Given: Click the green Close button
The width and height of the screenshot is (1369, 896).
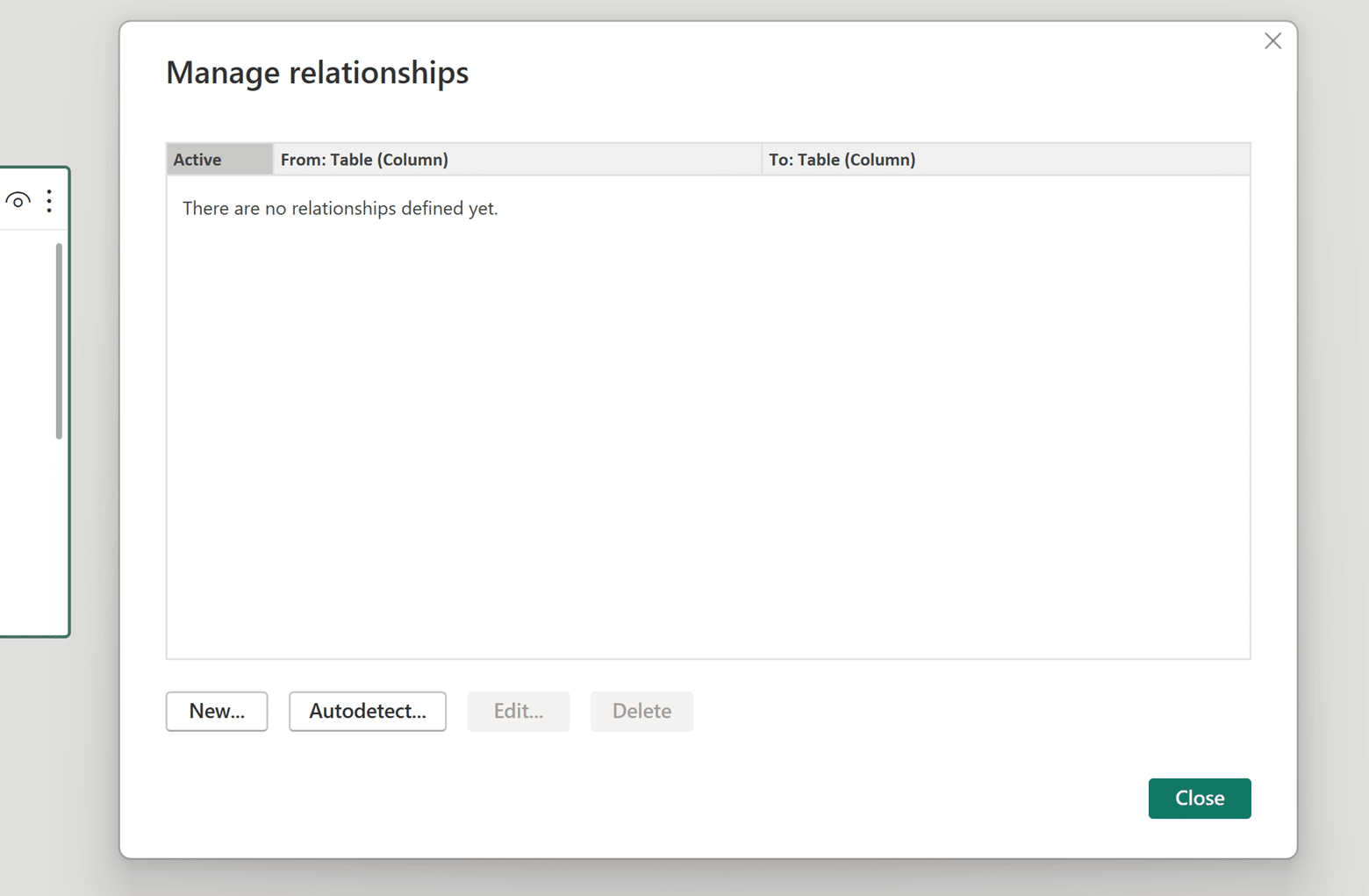Looking at the screenshot, I should point(1199,798).
